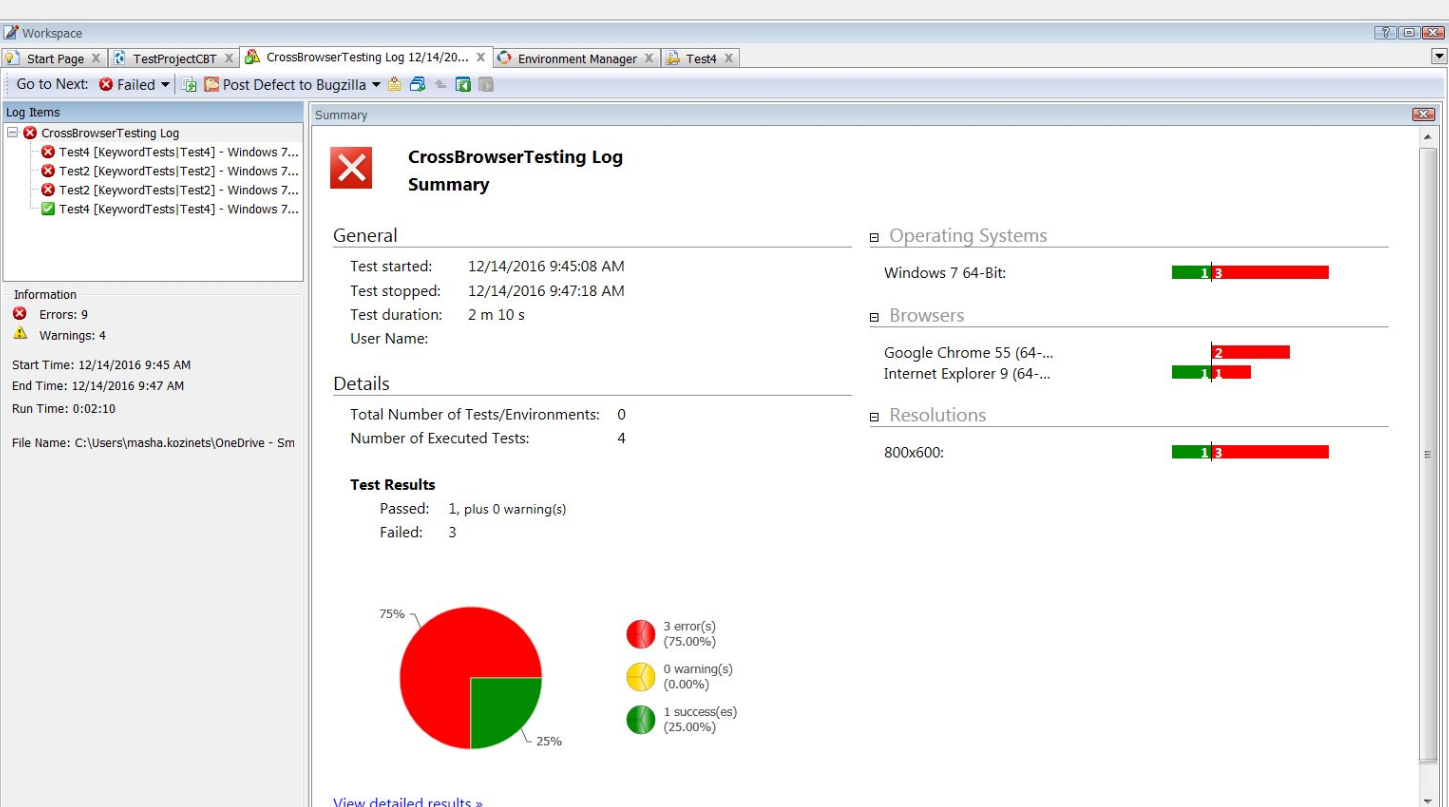Select the CrossBrowserTesting Log 12/14/20... tab
Screen dimensions: 1449x807
[367, 58]
